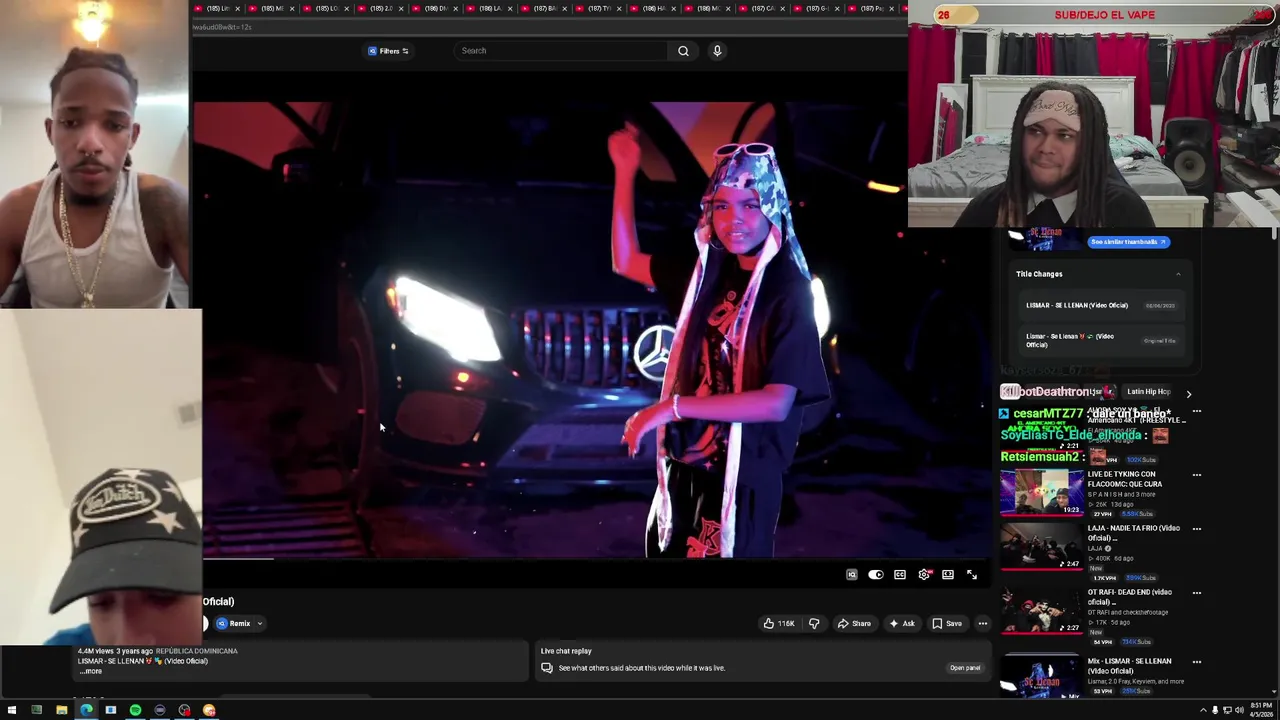Screen dimensions: 1280x720
Task: Open Mix - LISMAR - SE LLENAN playlist title
Action: (1129, 666)
